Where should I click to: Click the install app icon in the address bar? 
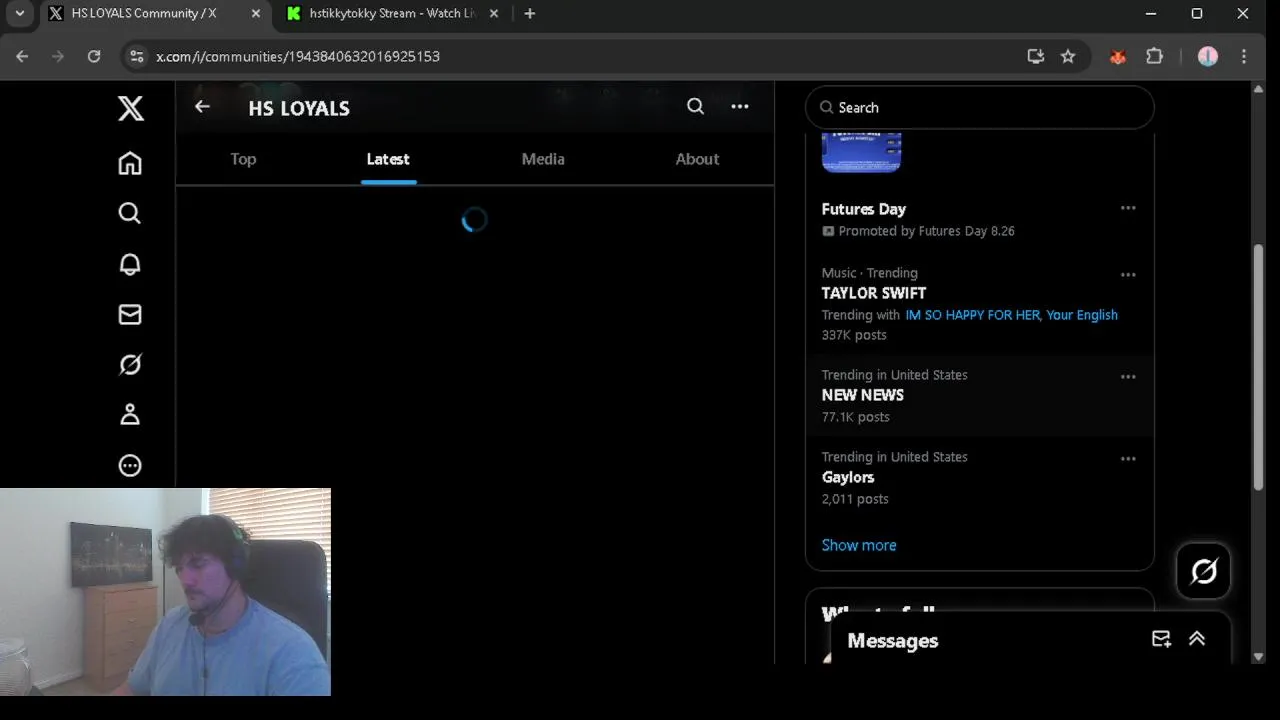tap(1036, 56)
